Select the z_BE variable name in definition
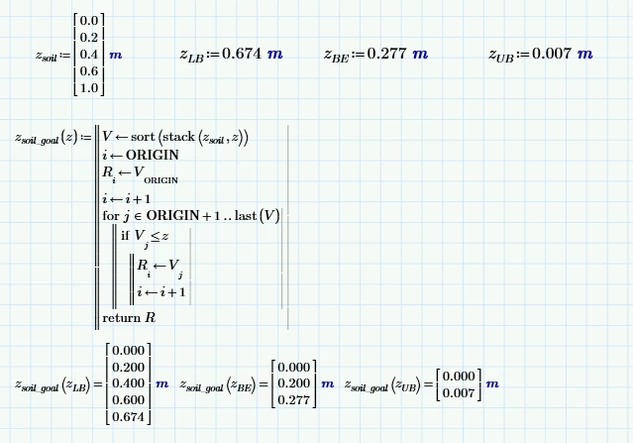The height and width of the screenshot is (443, 633). [x=336, y=55]
